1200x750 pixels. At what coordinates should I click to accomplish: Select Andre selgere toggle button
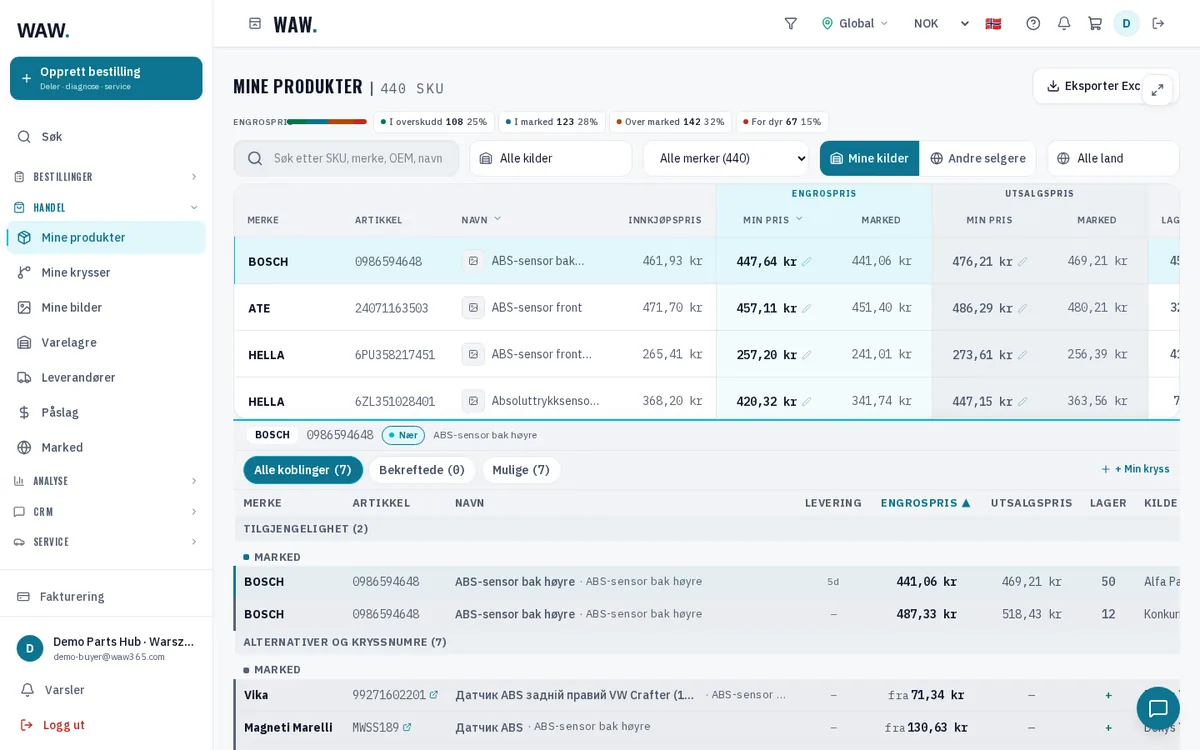[978, 158]
